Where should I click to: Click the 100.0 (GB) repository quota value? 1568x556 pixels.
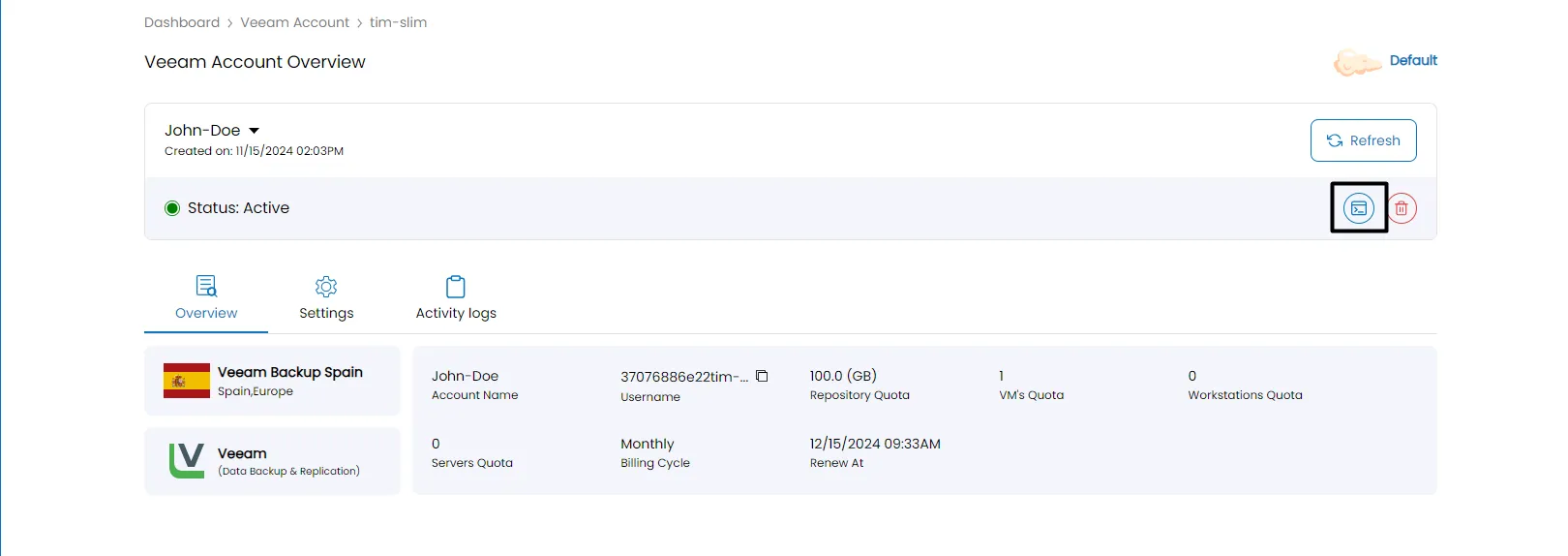pos(843,376)
